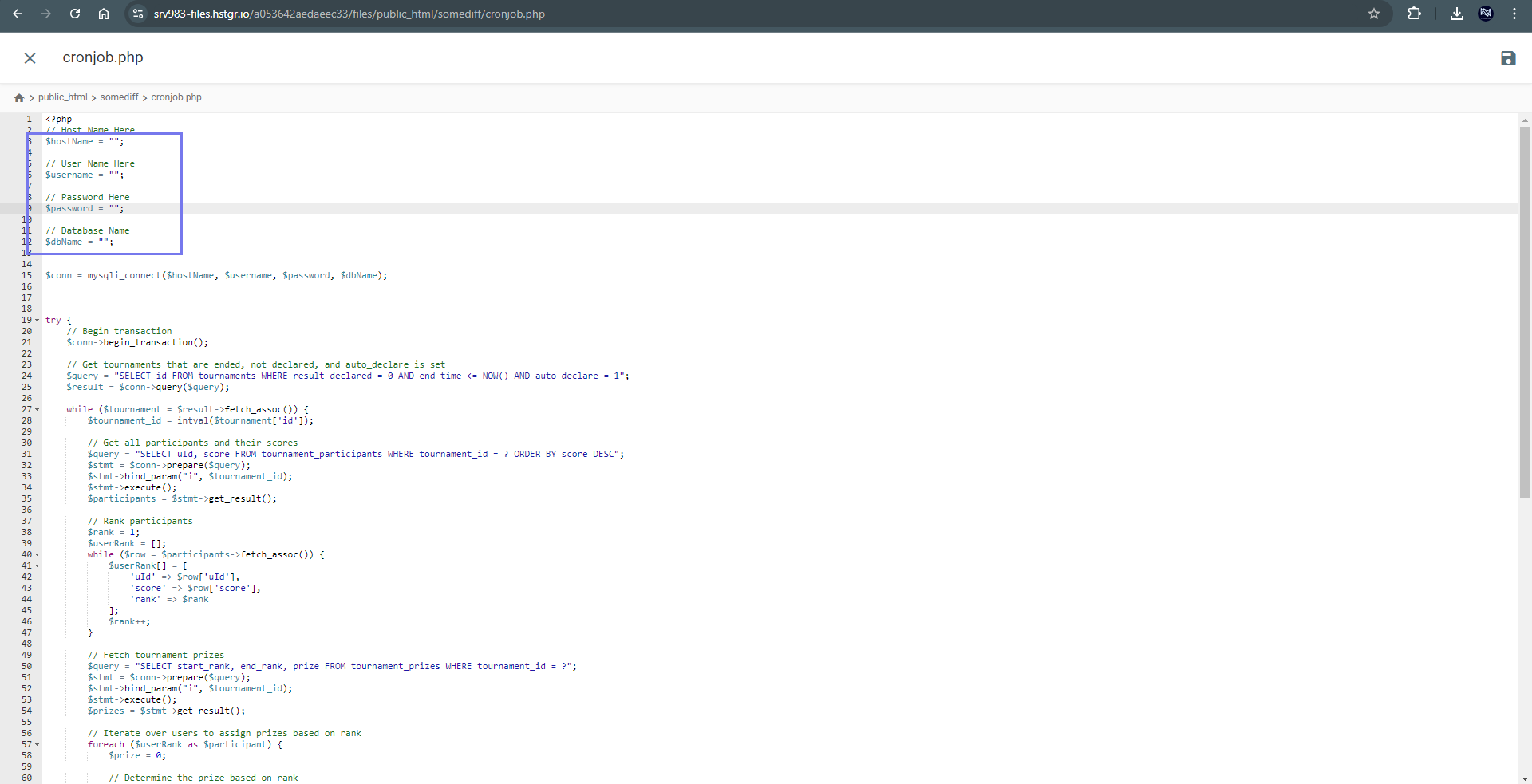This screenshot has width=1532, height=784.
Task: Save the cronjob.php file
Action: pos(1508,58)
